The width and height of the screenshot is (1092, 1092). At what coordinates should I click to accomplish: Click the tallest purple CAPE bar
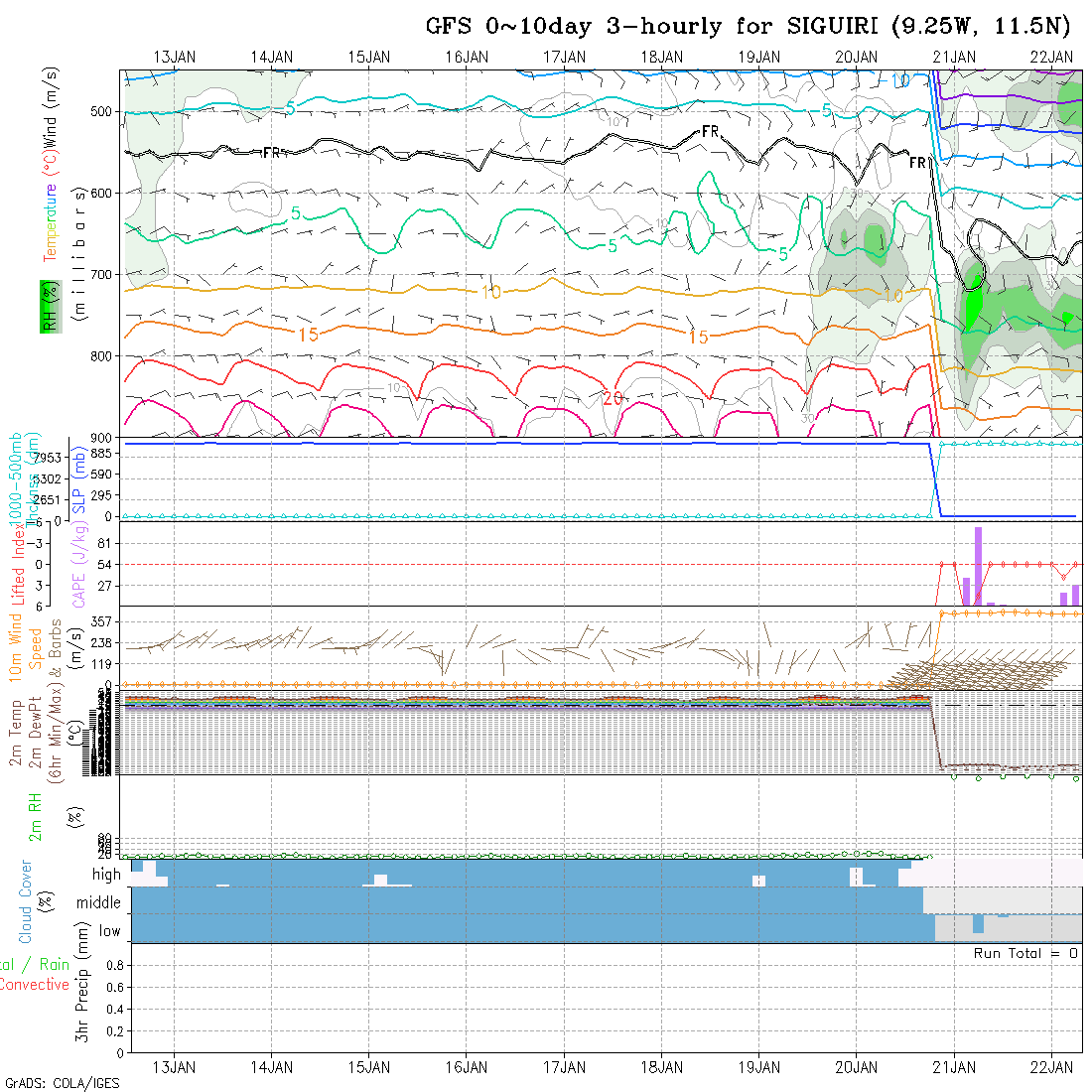click(x=978, y=565)
